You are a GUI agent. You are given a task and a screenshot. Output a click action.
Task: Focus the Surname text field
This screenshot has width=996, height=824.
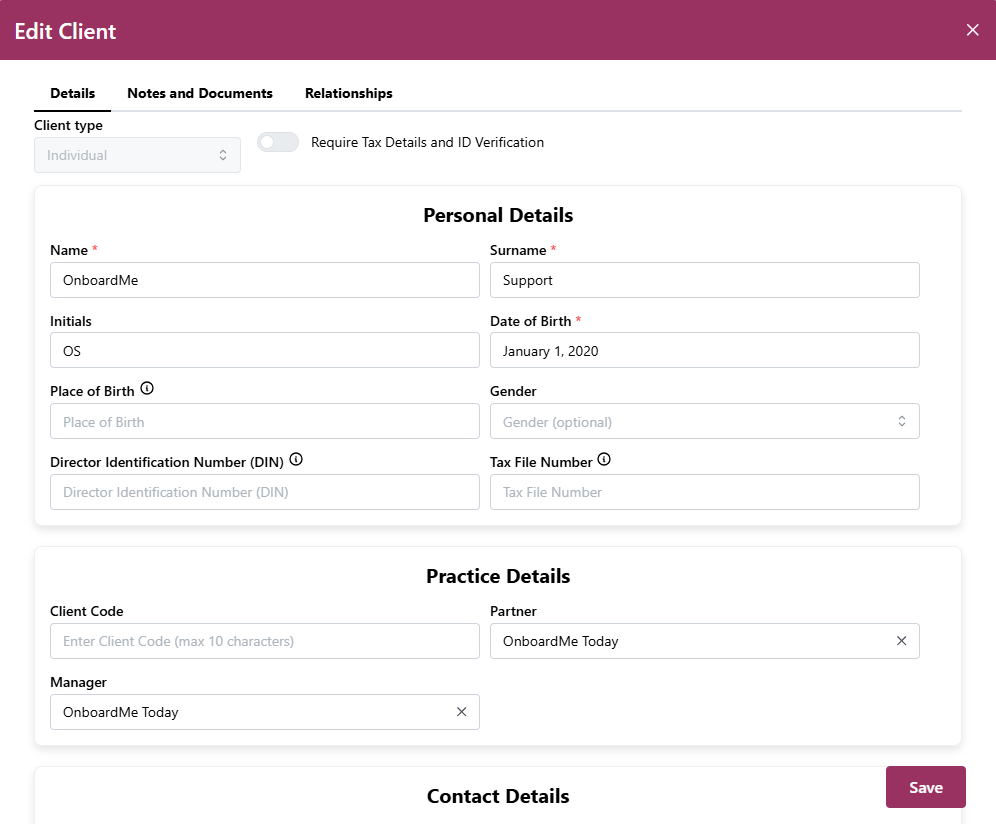coord(704,280)
